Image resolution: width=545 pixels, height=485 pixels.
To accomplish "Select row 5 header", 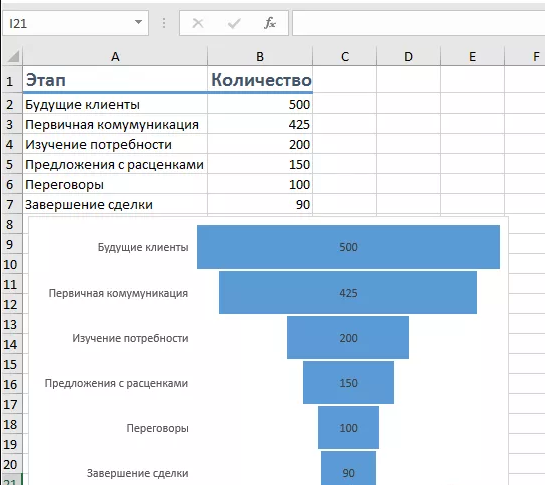I will point(10,164).
